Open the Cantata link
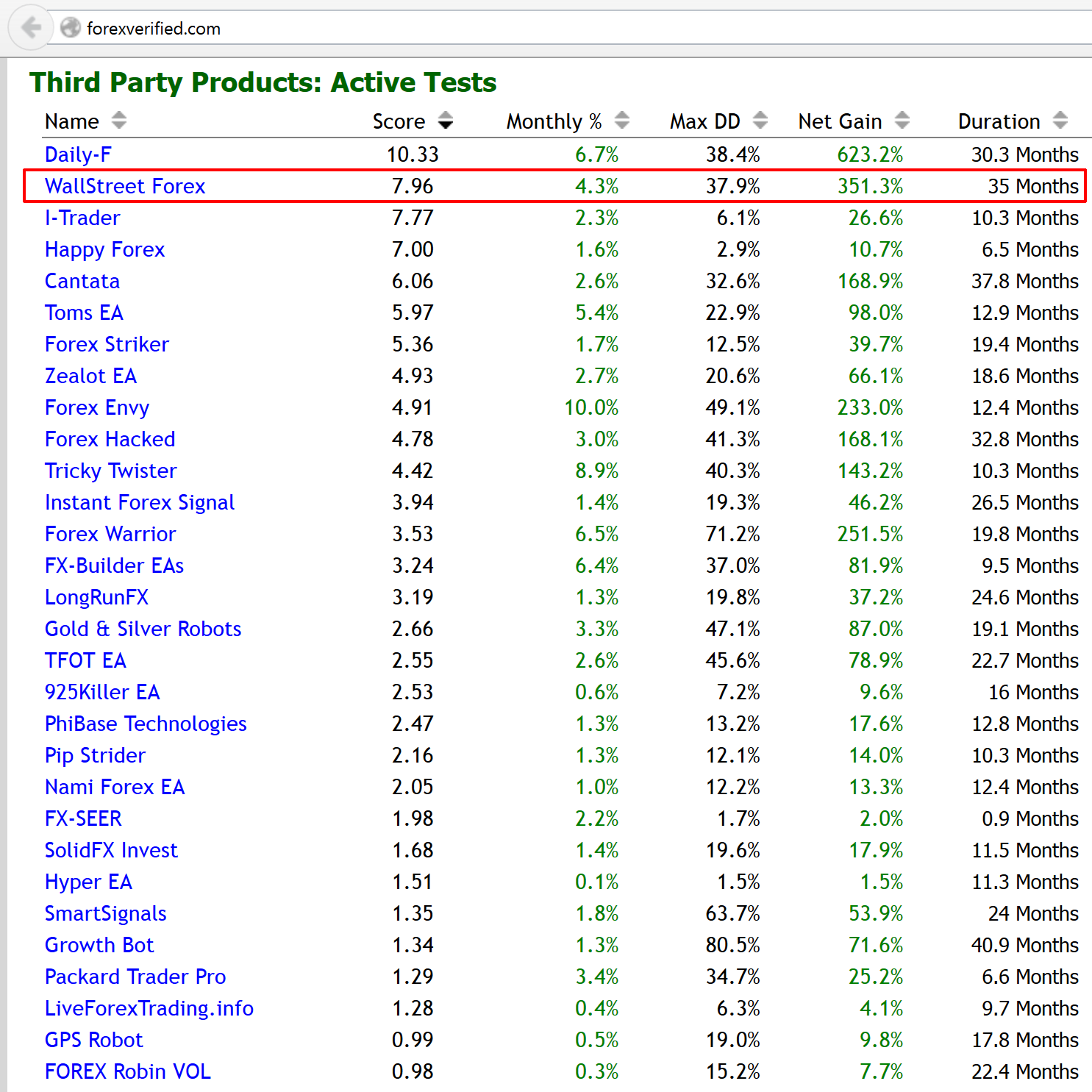 tap(82, 281)
